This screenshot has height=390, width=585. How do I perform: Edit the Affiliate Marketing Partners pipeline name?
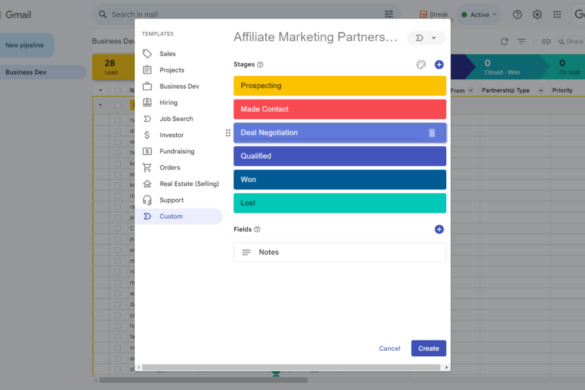click(x=316, y=37)
